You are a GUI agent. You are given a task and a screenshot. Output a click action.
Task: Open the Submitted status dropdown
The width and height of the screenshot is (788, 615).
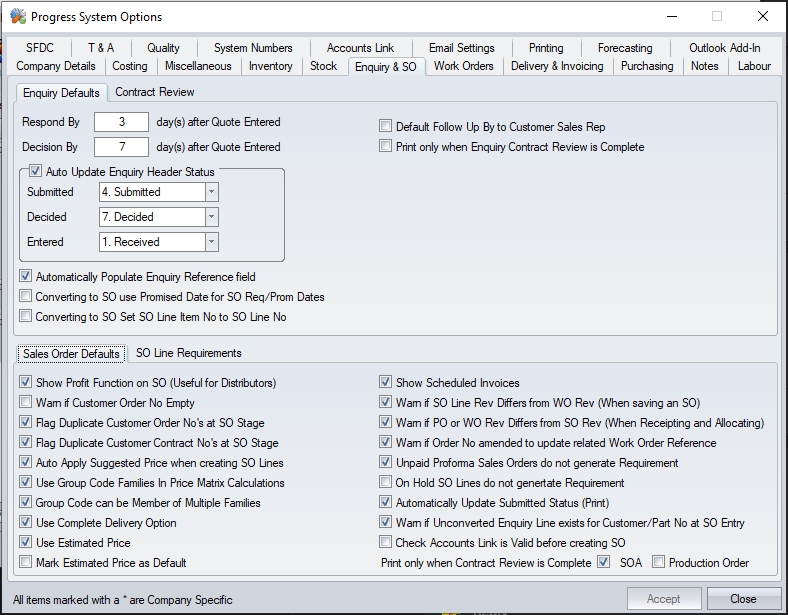pyautogui.click(x=211, y=192)
